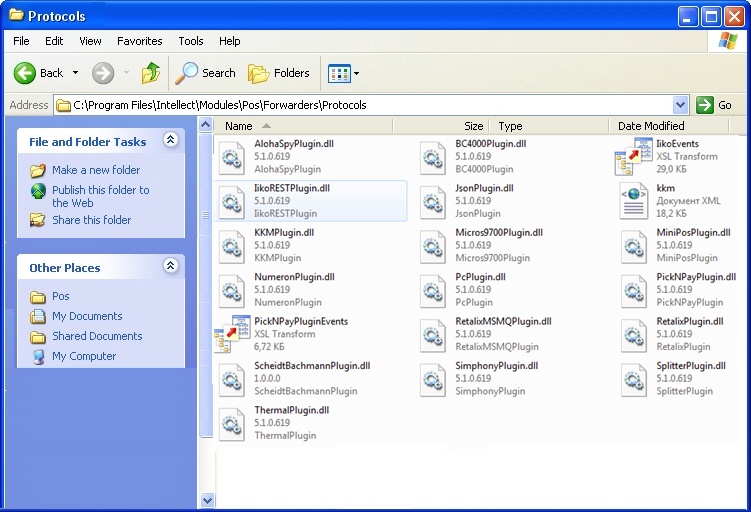This screenshot has height=512, width=751.
Task: Collapse the File and Folder Tasks panel
Action: pos(170,141)
